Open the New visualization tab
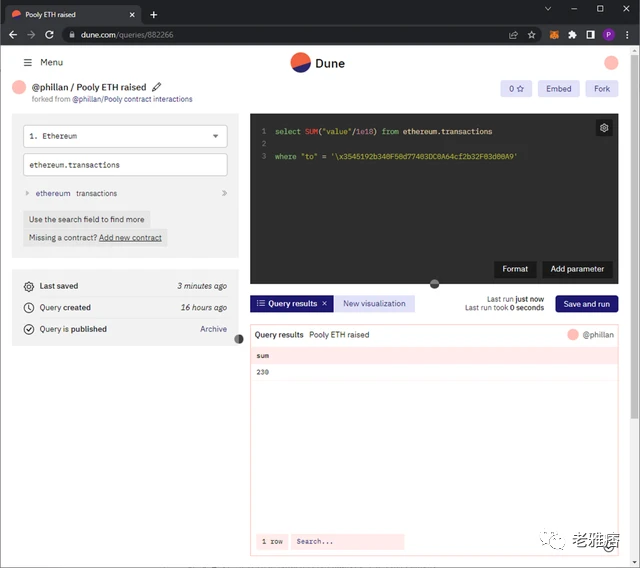Image resolution: width=640 pixels, height=568 pixels. [374, 304]
